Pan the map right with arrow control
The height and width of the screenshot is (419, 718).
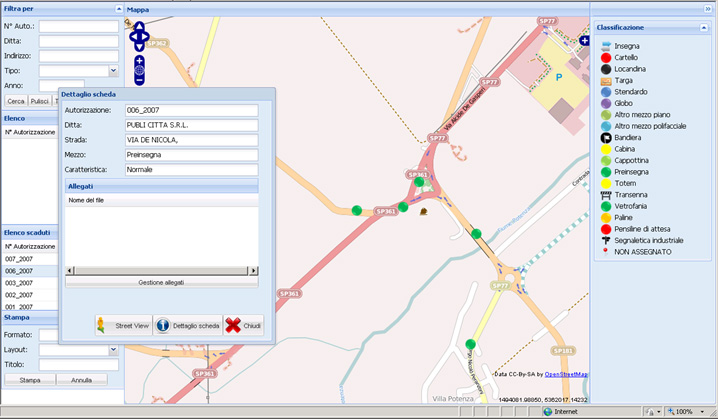(146, 36)
